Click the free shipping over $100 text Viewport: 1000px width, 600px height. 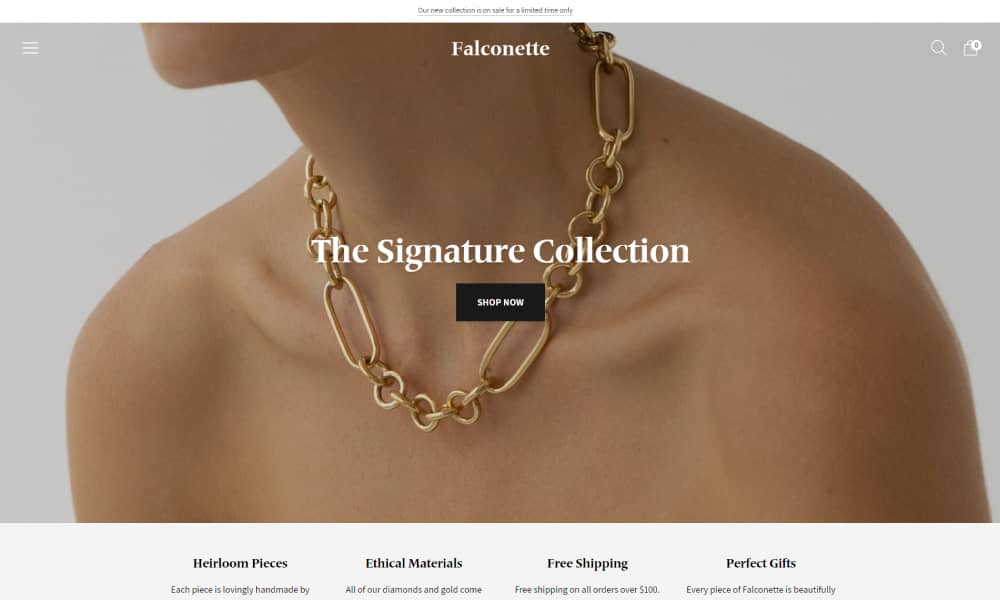click(x=587, y=590)
